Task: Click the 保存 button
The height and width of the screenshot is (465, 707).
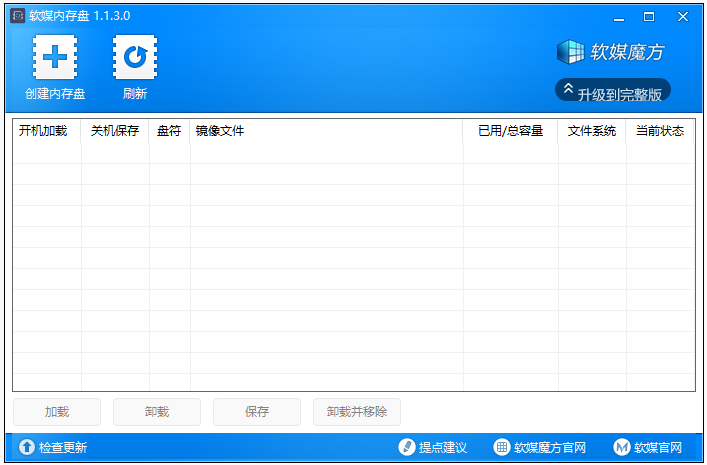Action: (x=257, y=412)
